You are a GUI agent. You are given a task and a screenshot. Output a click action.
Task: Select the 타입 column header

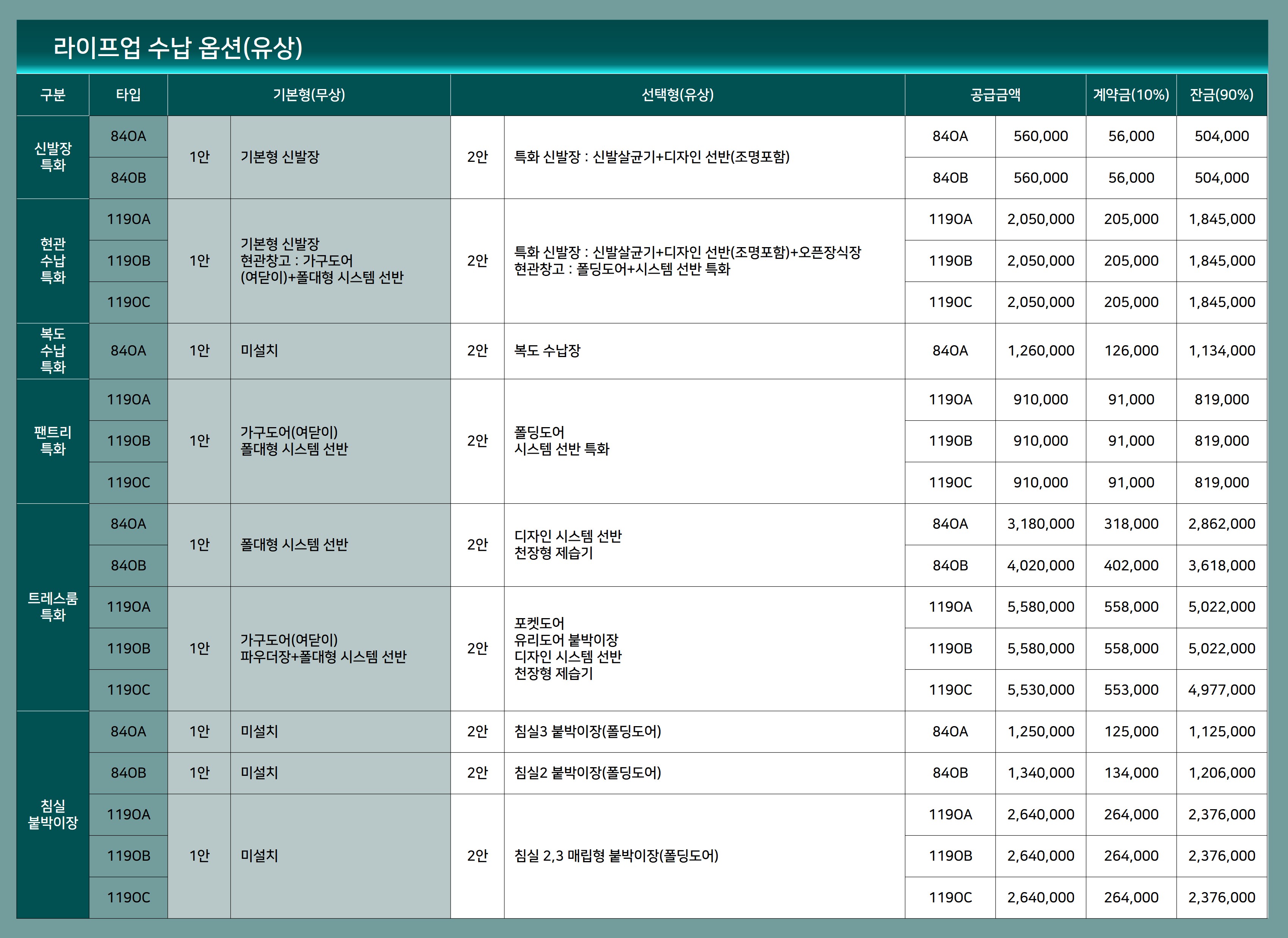[x=128, y=95]
